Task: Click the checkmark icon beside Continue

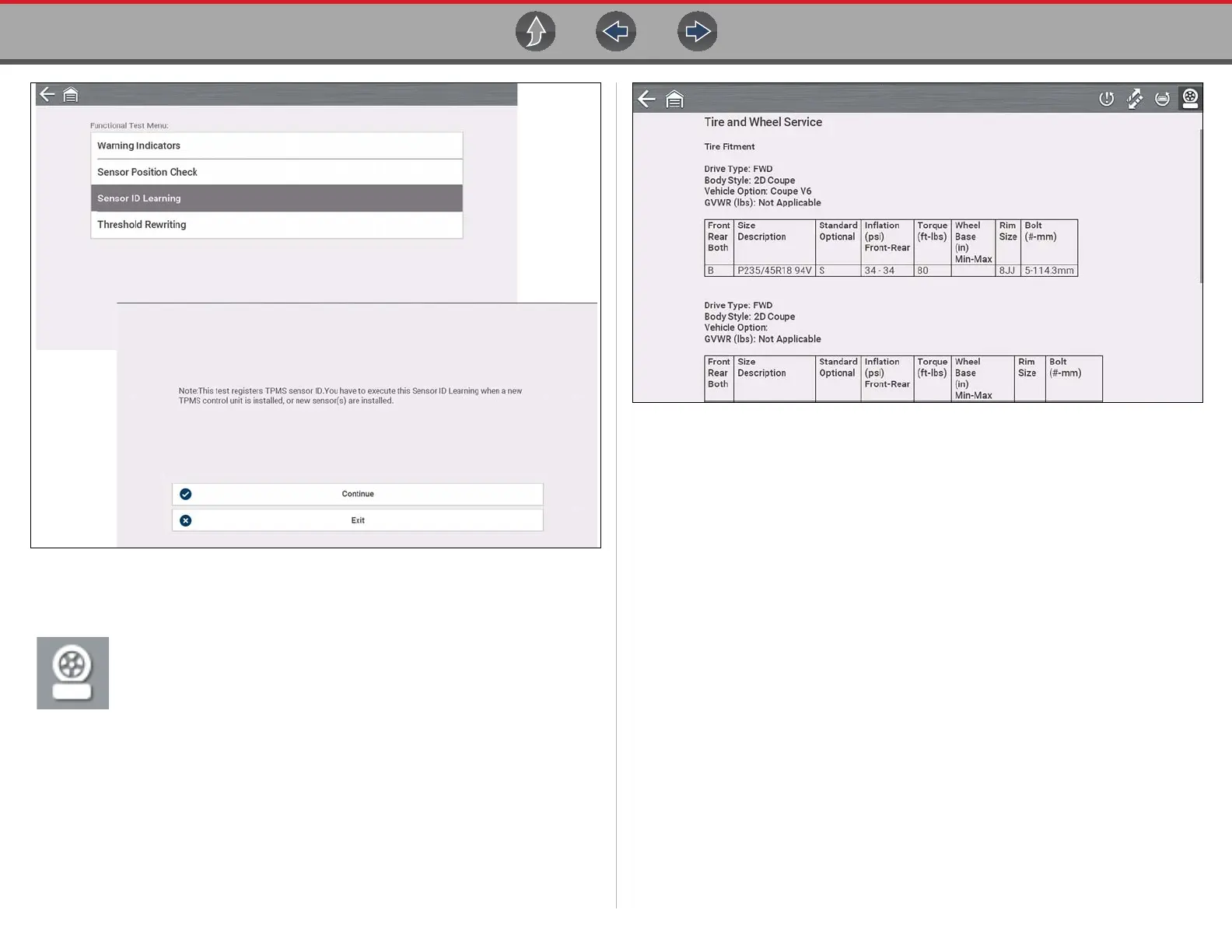Action: tap(186, 494)
